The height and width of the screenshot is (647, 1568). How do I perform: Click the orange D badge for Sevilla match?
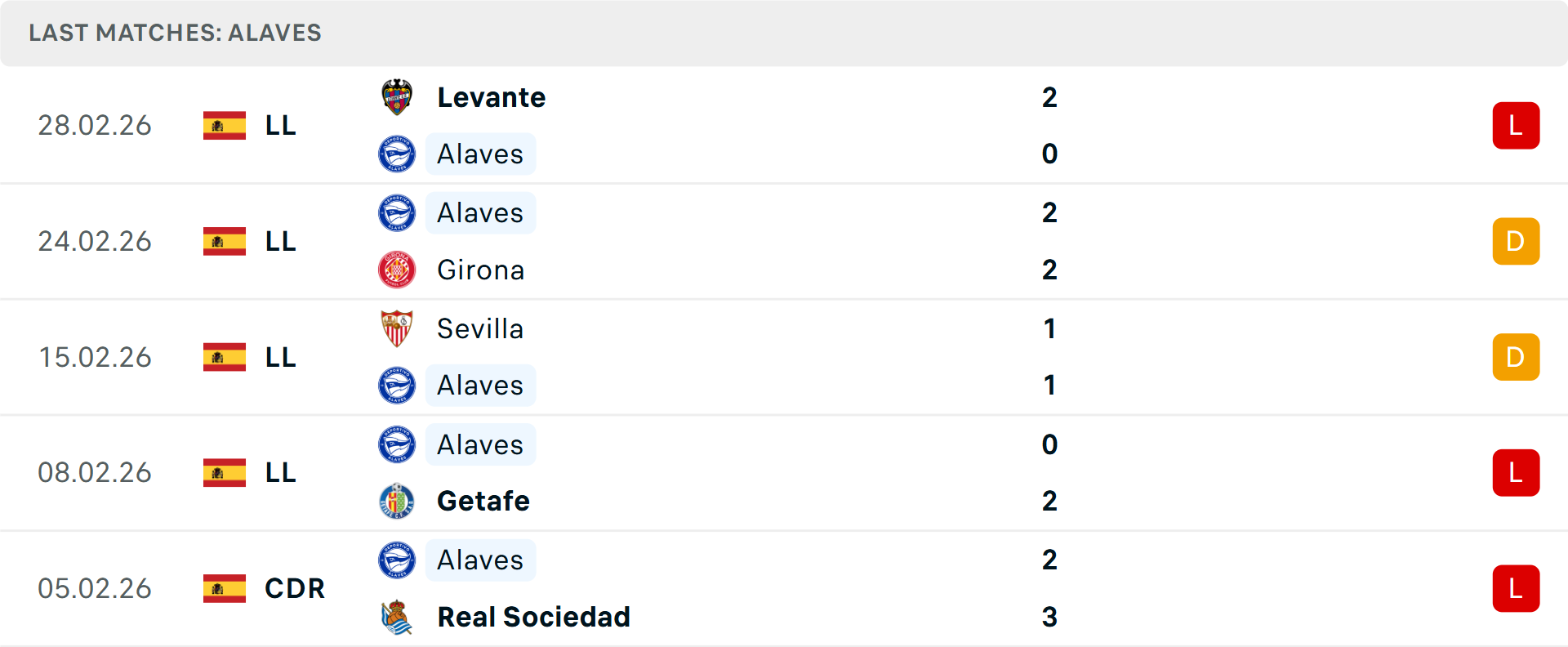tap(1516, 357)
